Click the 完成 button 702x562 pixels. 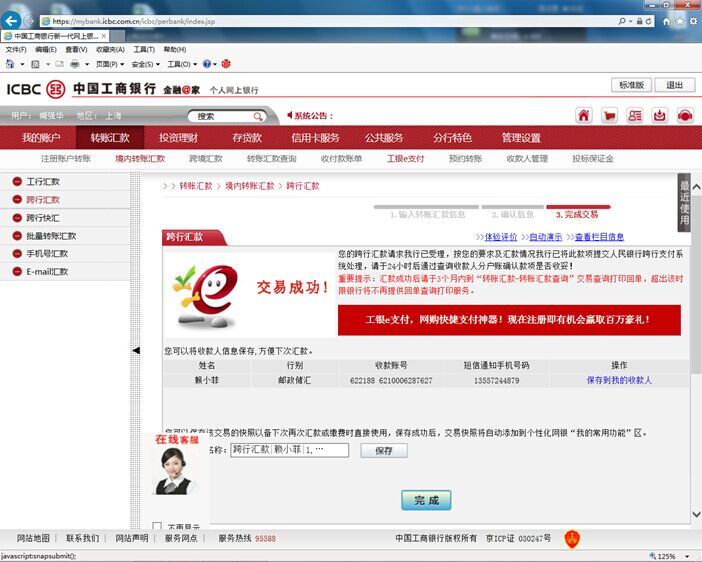point(426,500)
